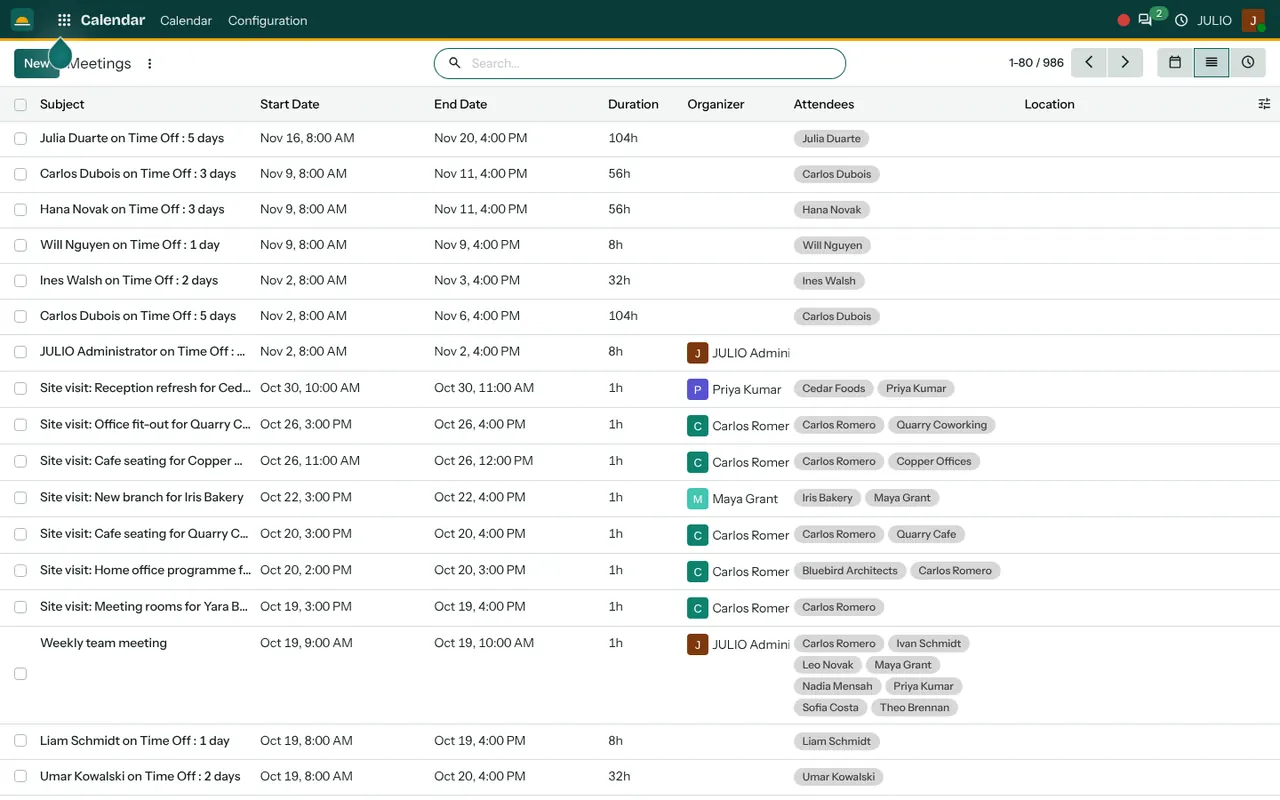Sort by the Duration column header
The image size is (1280, 800).
633,104
